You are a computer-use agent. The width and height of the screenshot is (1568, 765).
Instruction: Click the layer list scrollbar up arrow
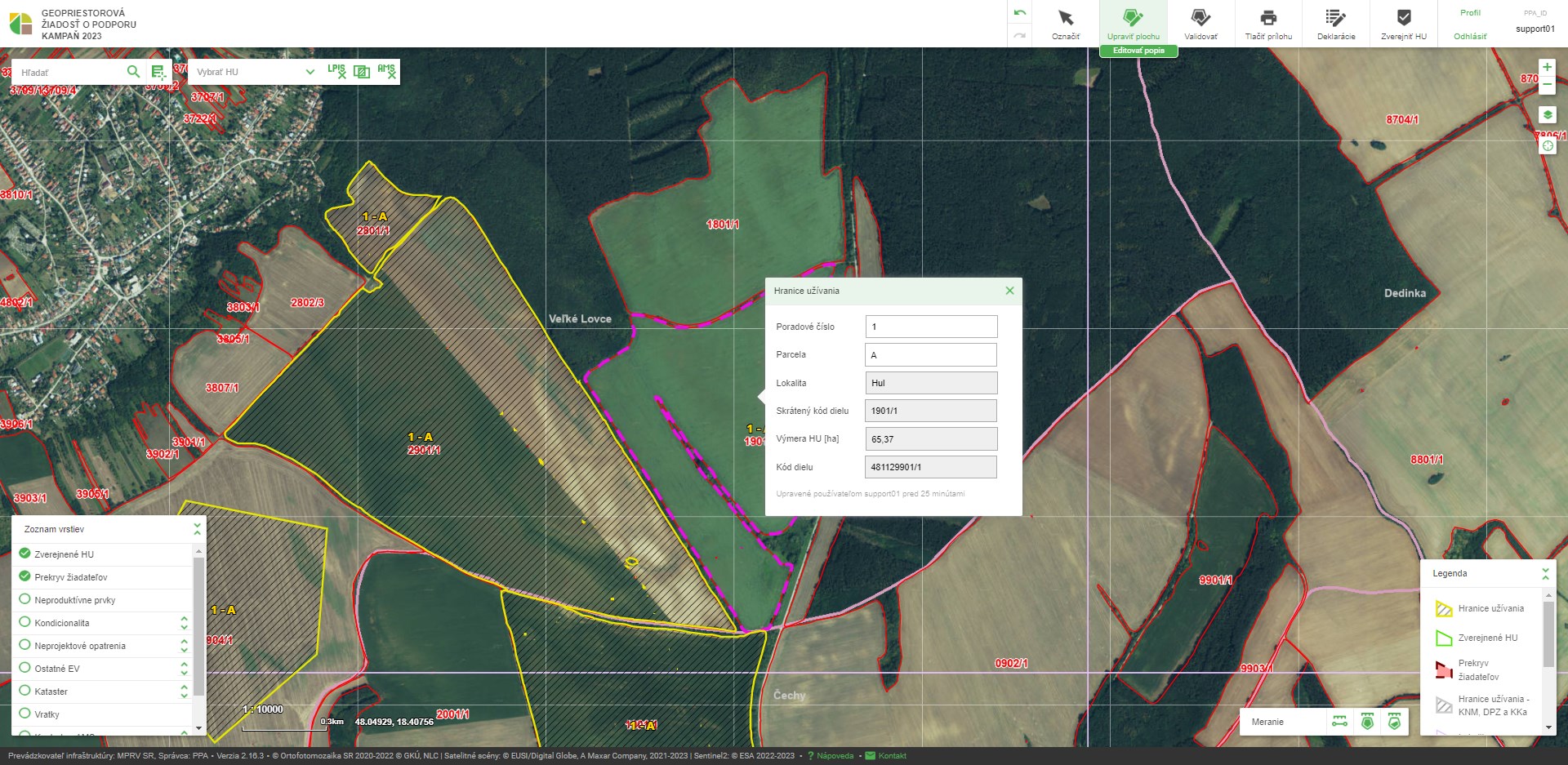pyautogui.click(x=198, y=552)
